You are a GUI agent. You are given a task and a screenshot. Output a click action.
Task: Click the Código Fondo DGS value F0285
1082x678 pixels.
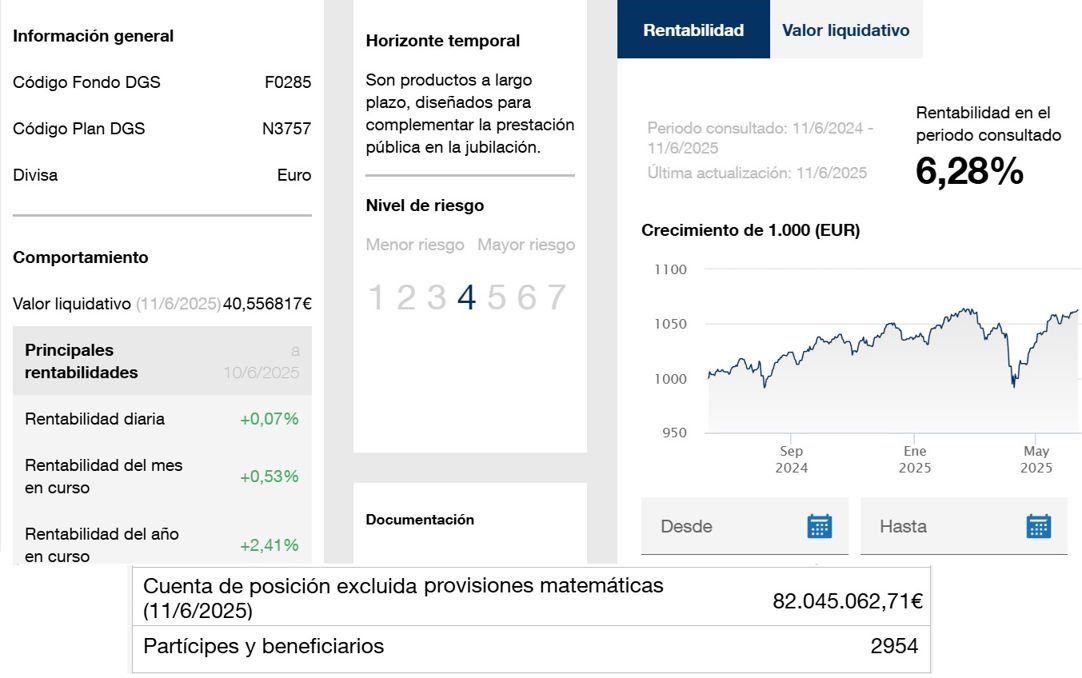[287, 82]
